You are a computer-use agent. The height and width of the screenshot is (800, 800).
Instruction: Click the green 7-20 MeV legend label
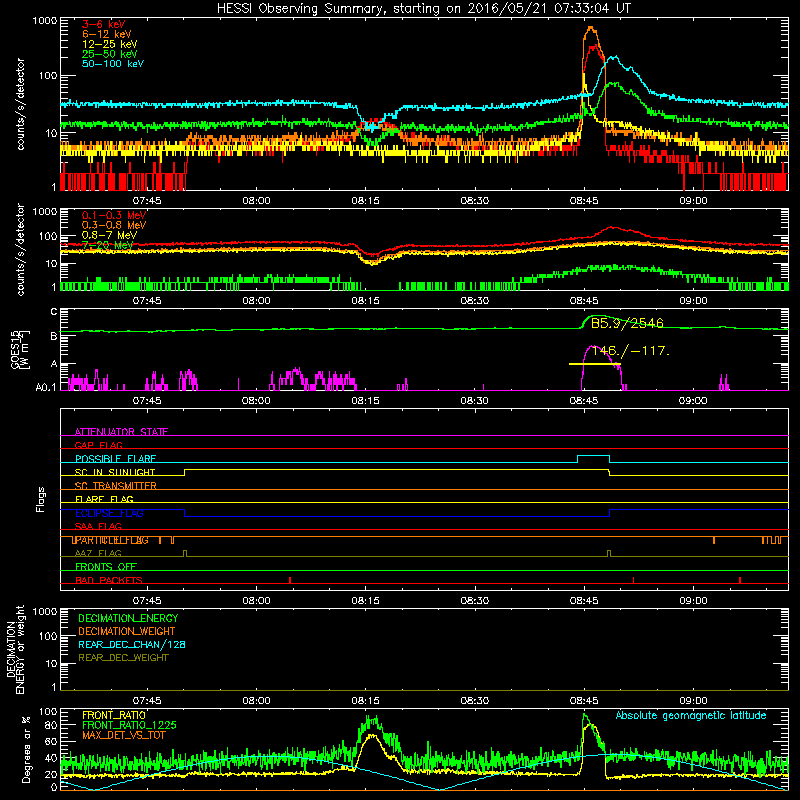click(107, 245)
